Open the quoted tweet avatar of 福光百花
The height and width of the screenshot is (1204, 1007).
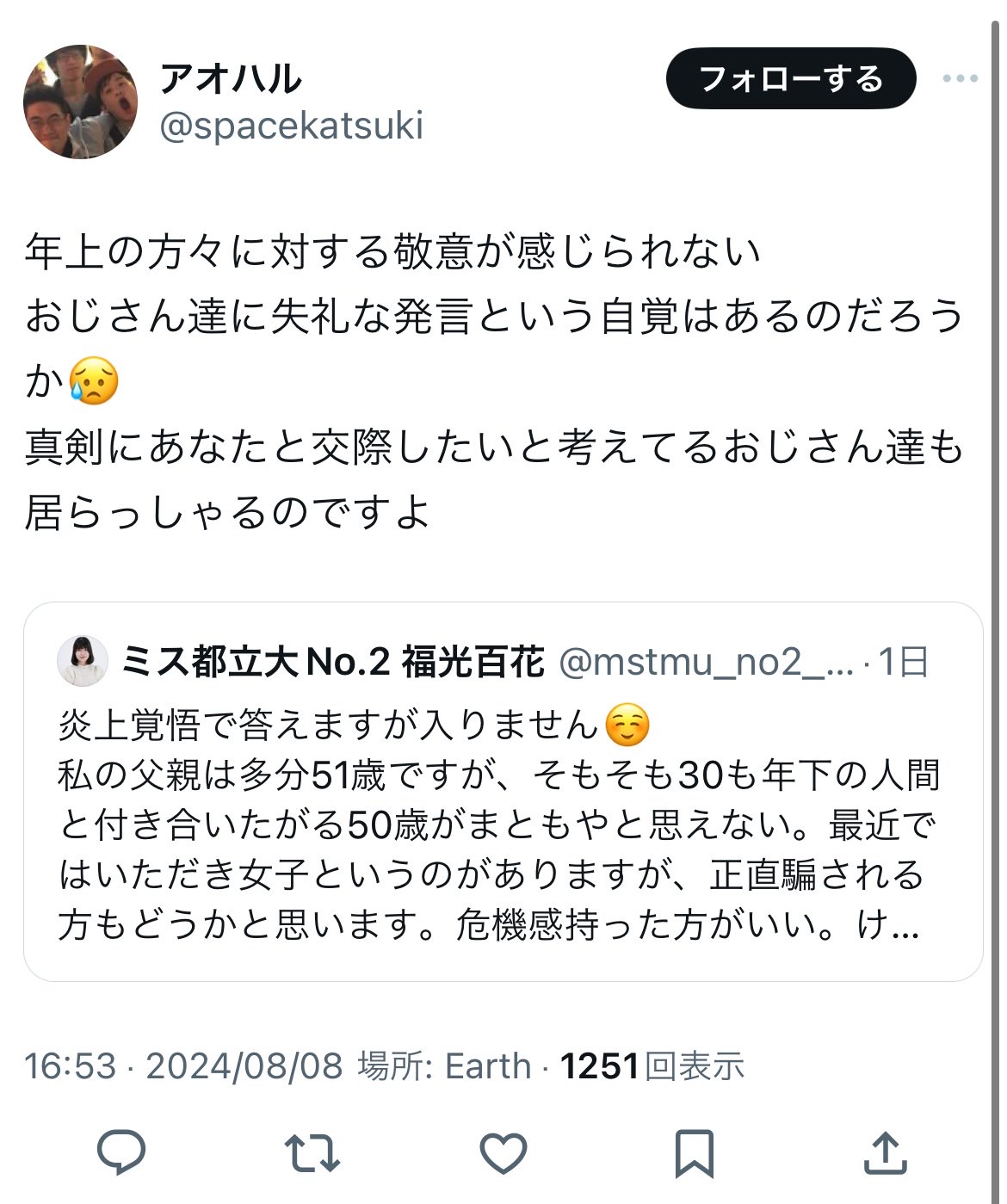83,662
